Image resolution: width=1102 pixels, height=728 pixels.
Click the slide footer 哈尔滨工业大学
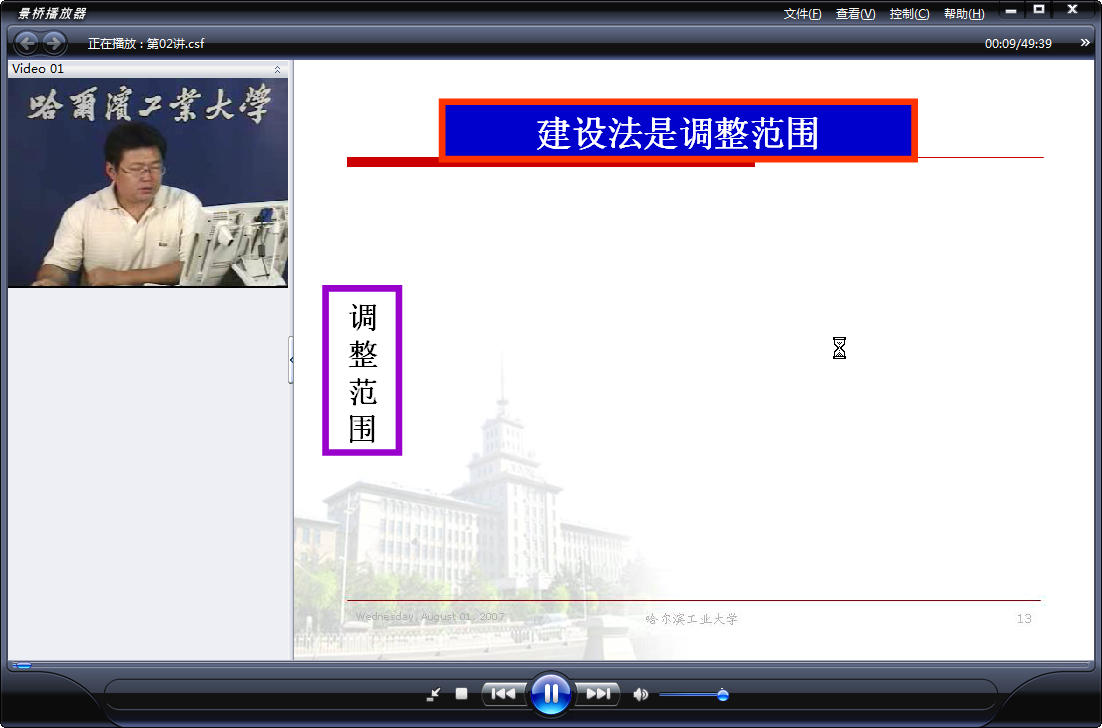coord(692,619)
